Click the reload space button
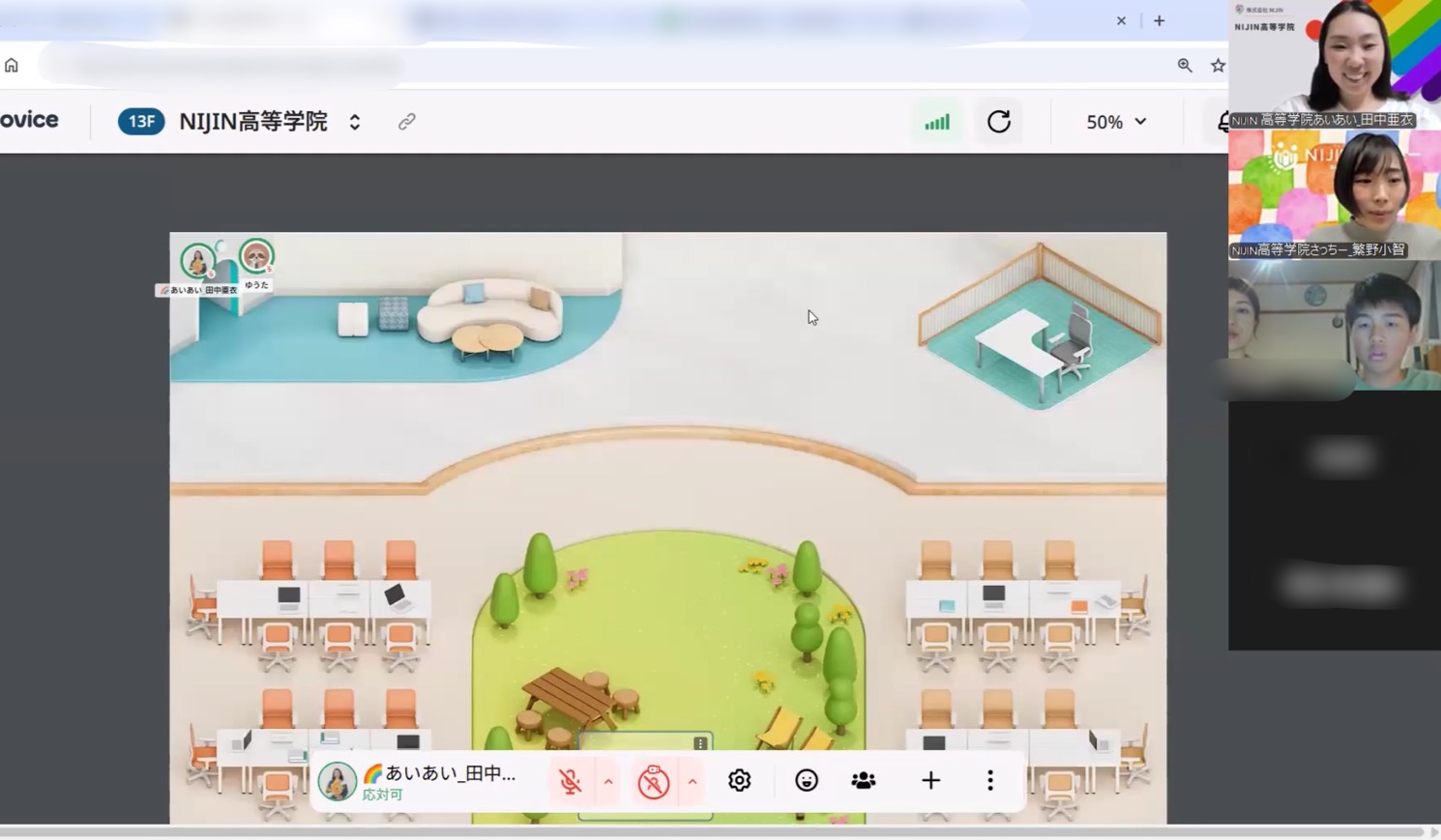The height and width of the screenshot is (840, 1441). pos(999,122)
